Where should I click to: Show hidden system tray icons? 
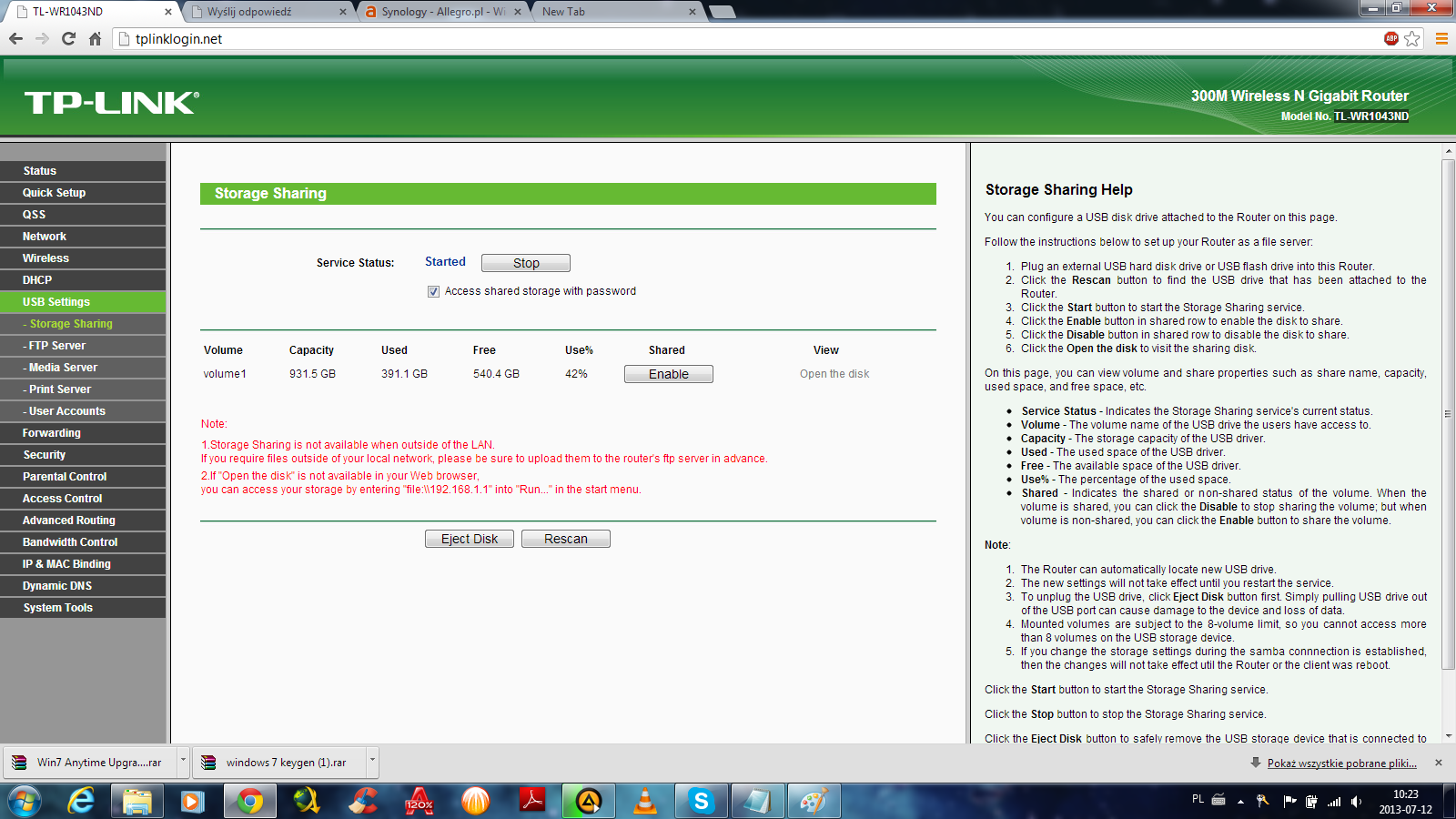point(1240,802)
